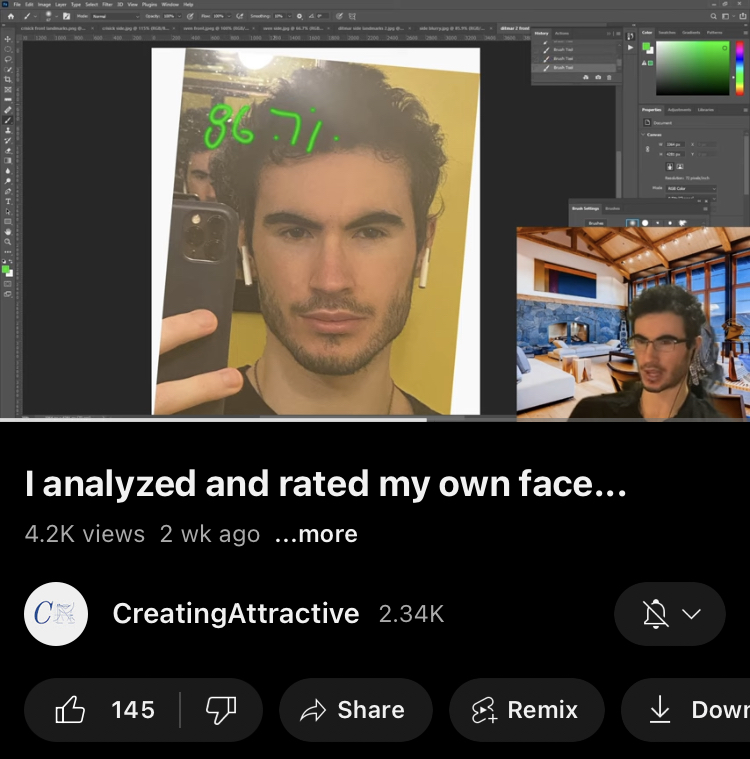Create new snapshot camera icon in History
This screenshot has height=759, width=750.
pos(598,77)
